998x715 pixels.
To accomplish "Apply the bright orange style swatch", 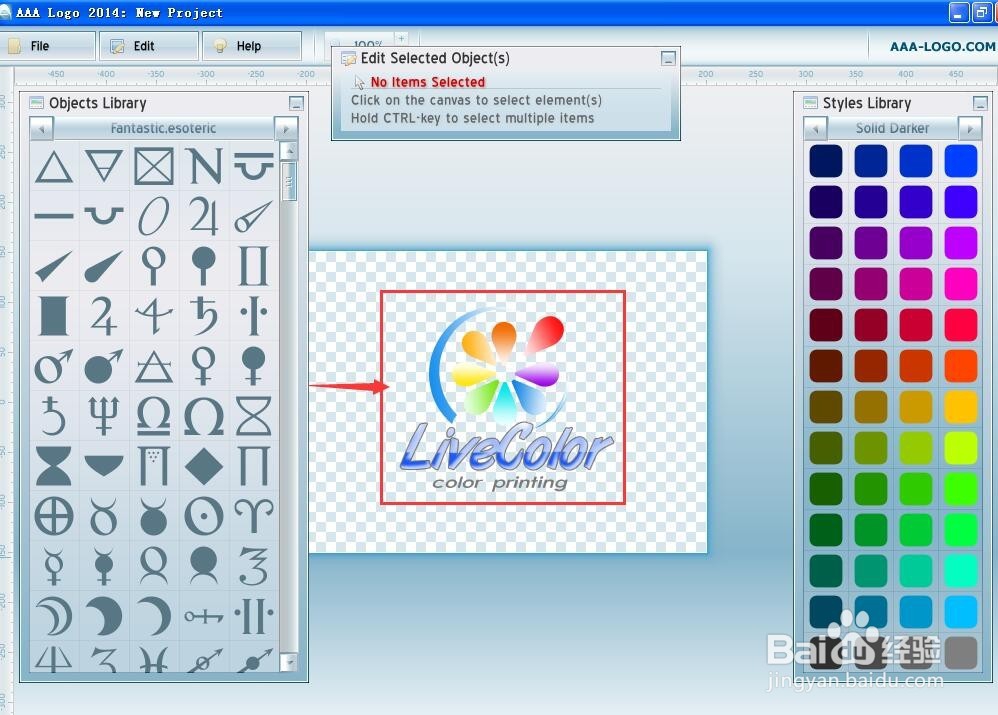I will 960,366.
